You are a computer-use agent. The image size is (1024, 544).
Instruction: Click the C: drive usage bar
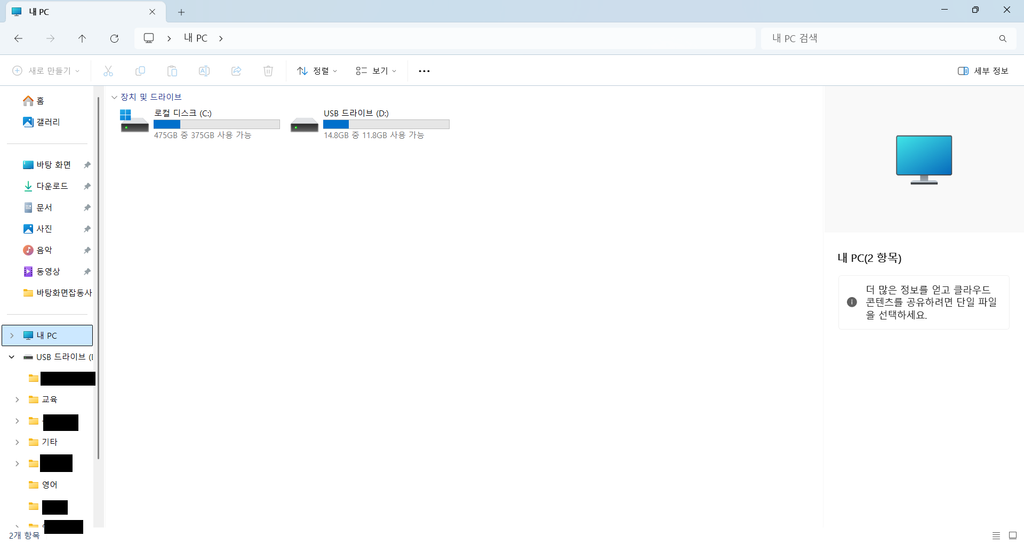[217, 124]
